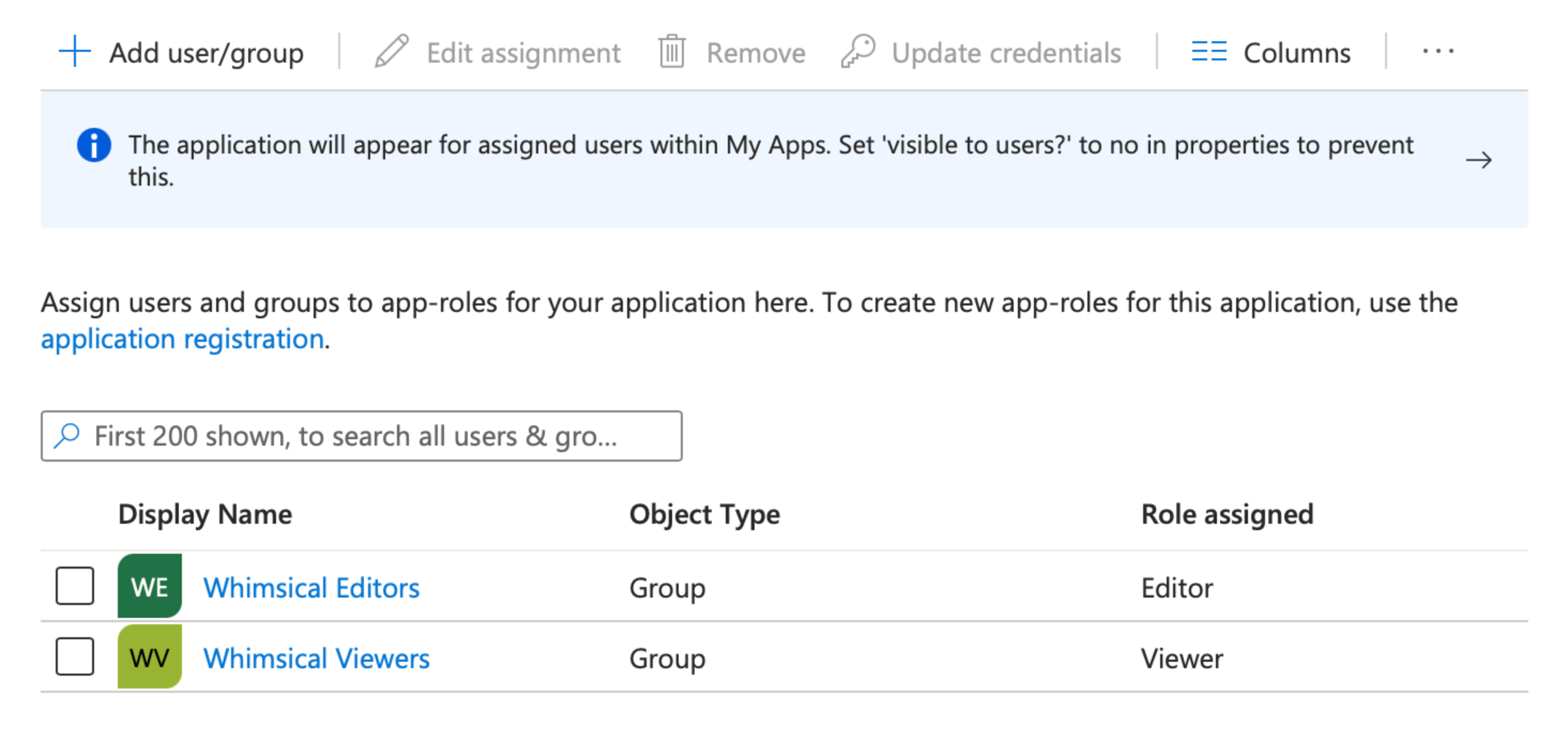
Task: Click the plus icon for Add user/group
Action: [74, 52]
